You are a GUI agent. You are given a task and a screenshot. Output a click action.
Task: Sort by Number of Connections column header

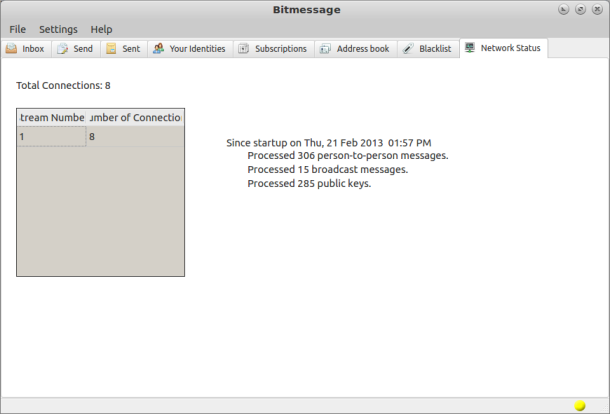[135, 118]
